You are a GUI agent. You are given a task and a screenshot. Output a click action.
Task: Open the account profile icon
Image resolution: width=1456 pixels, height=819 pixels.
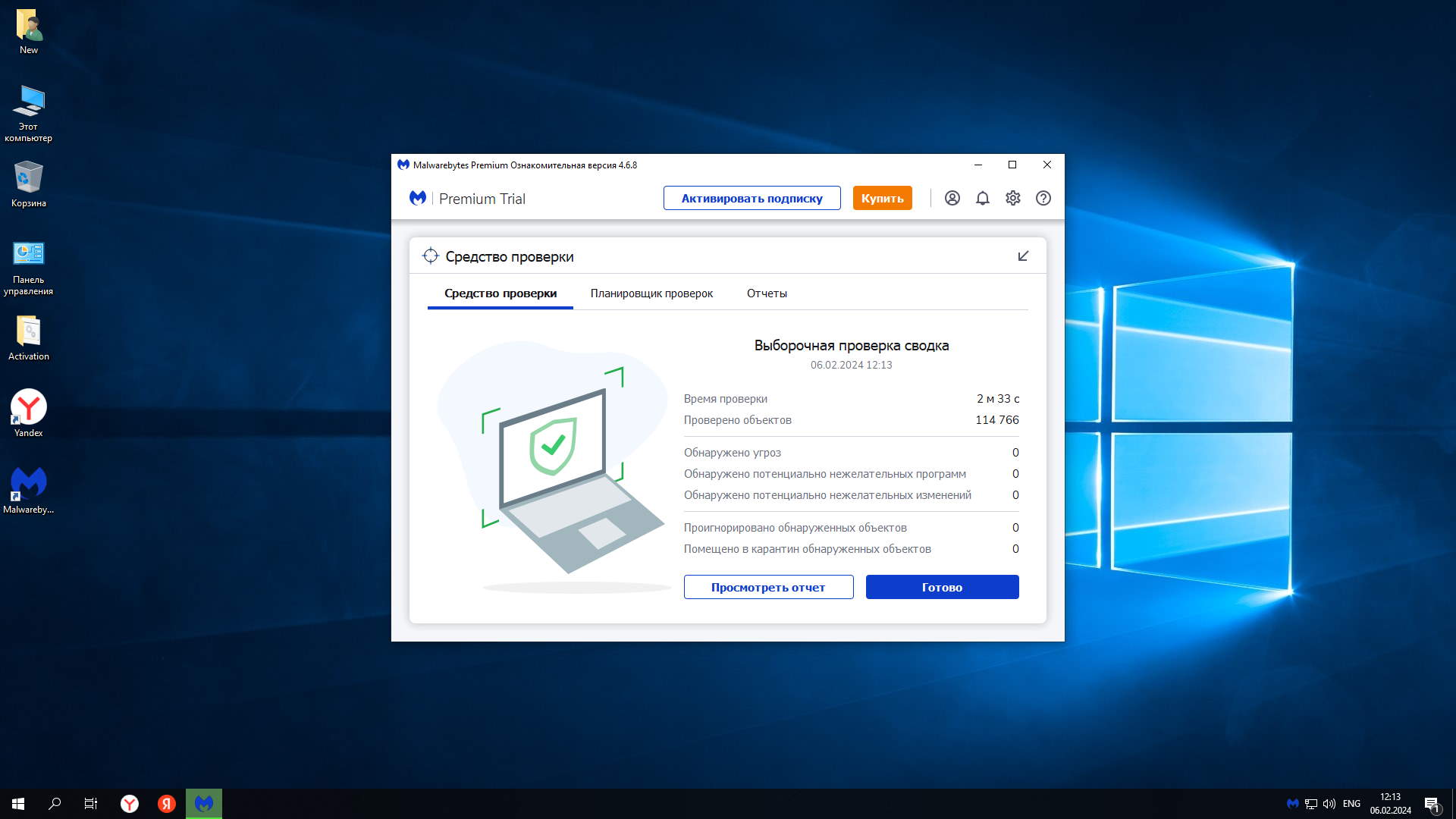pos(952,198)
